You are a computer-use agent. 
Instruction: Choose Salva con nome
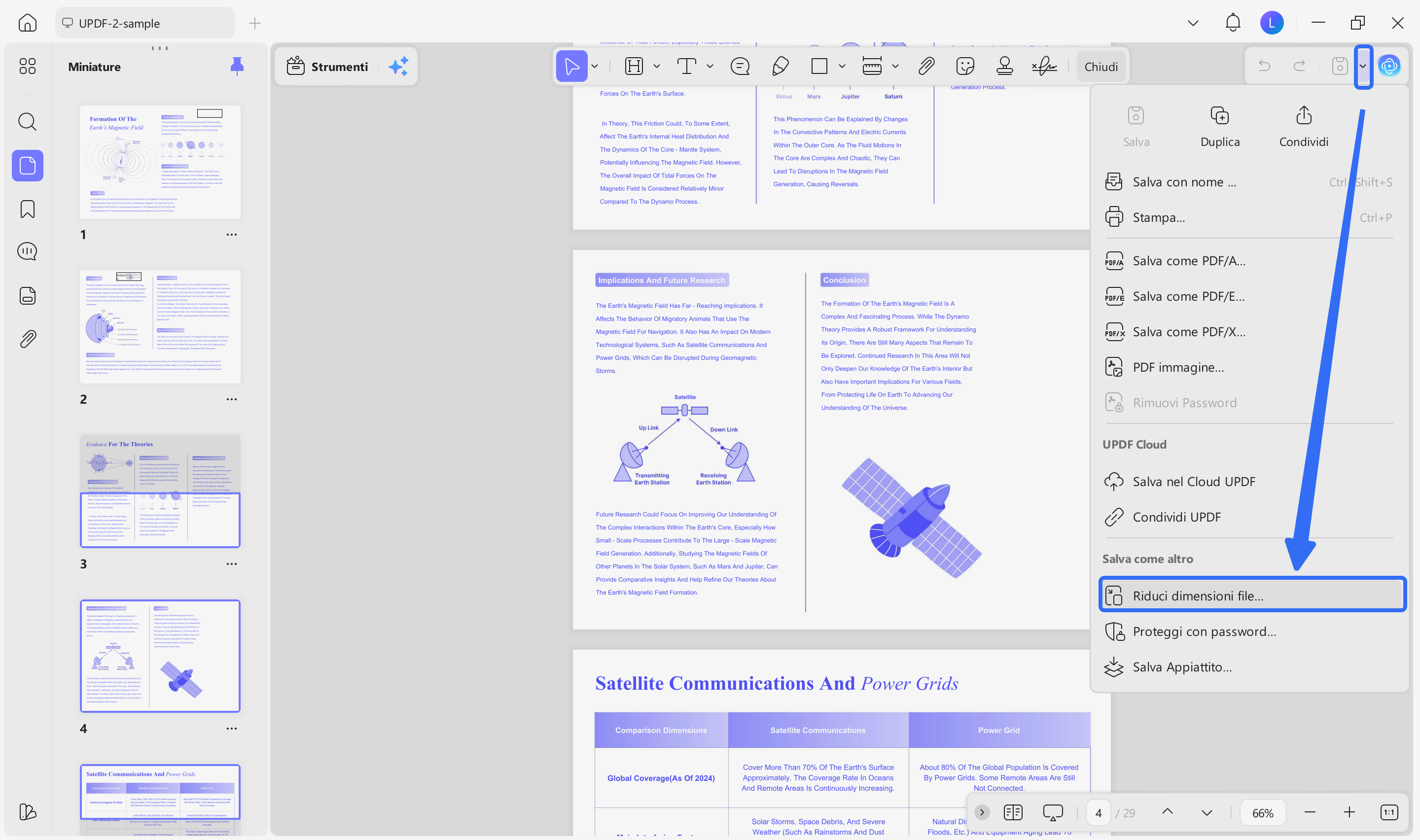pos(1248,182)
